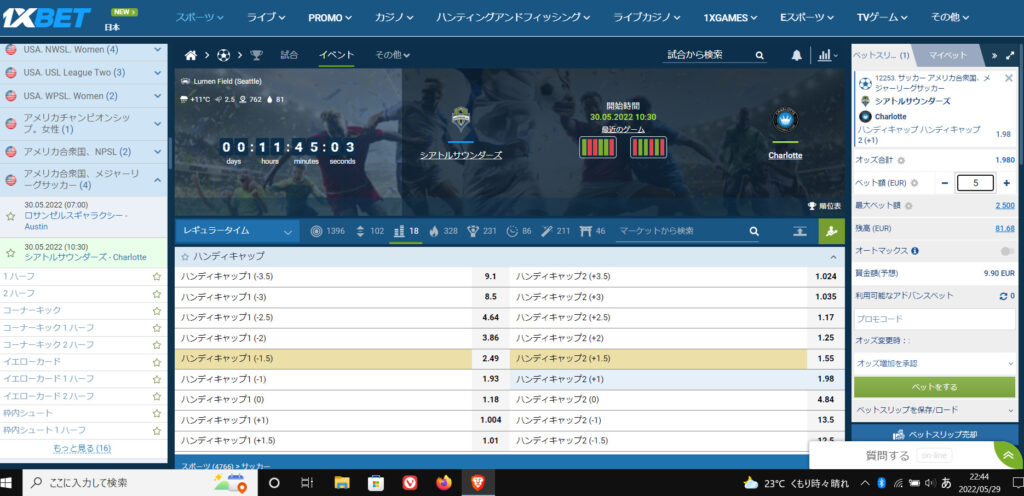Image resolution: width=1024 pixels, height=496 pixels.
Task: Decrease bet amount with minus button
Action: tap(944, 183)
